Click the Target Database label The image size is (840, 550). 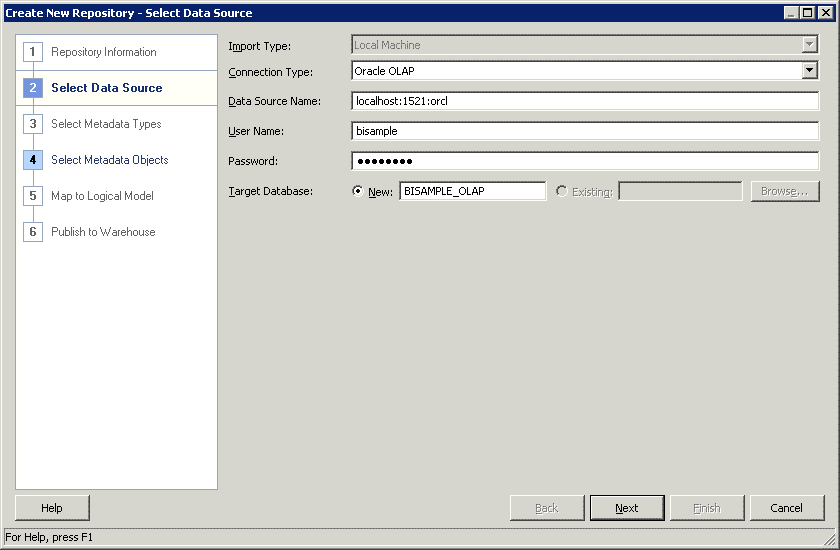(x=271, y=191)
